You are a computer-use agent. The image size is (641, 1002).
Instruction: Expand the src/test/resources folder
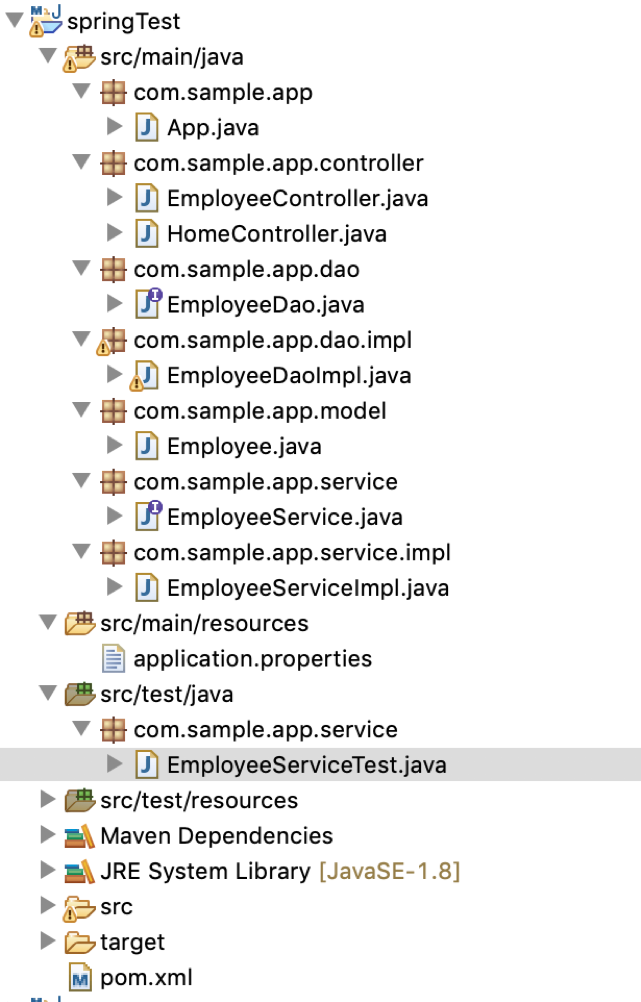point(48,800)
